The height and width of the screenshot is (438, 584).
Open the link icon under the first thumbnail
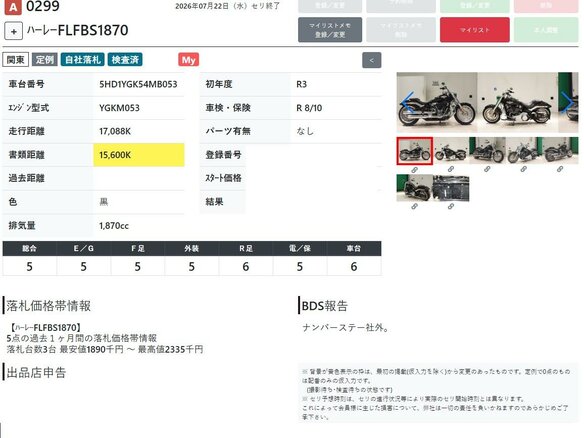414,170
